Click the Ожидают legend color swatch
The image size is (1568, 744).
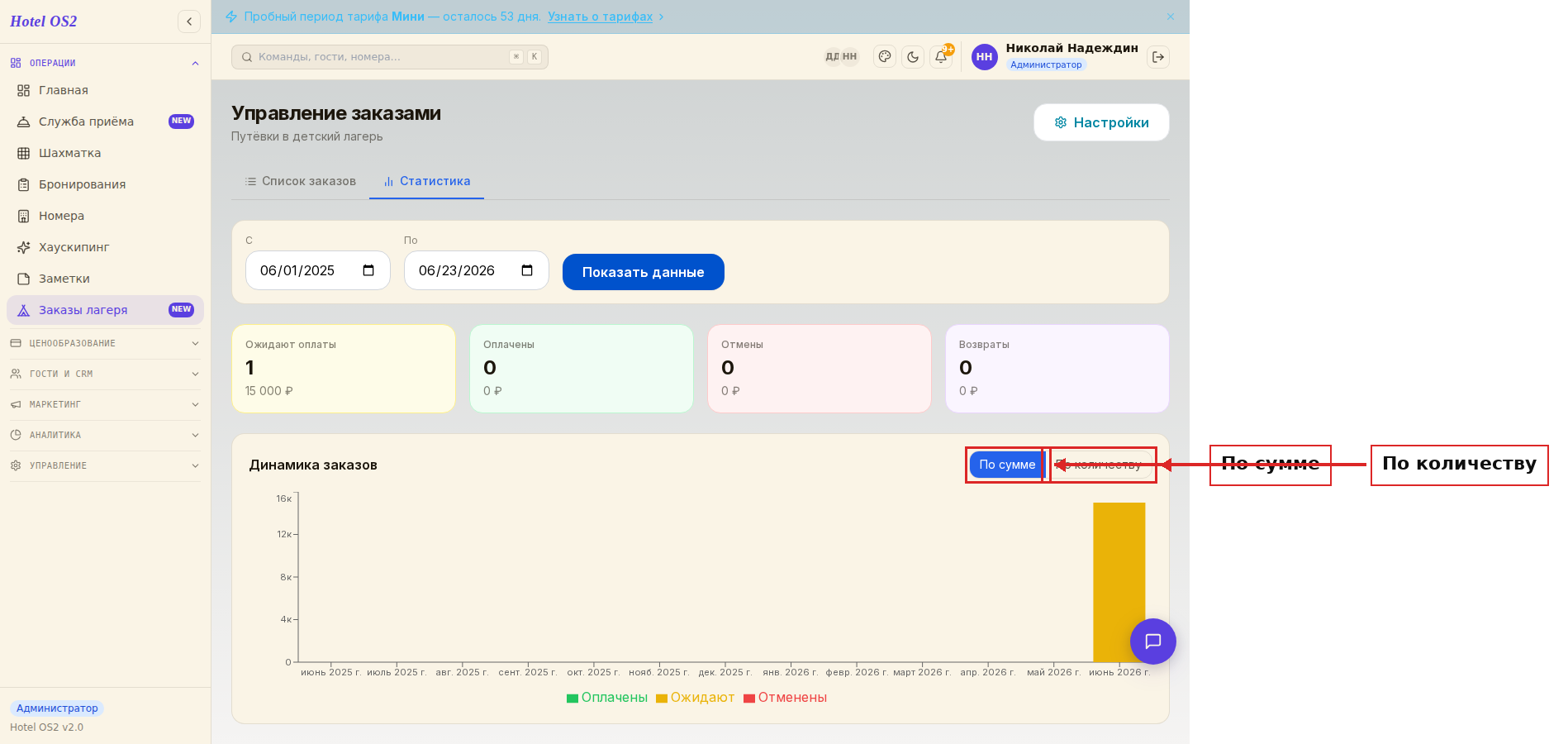click(662, 699)
